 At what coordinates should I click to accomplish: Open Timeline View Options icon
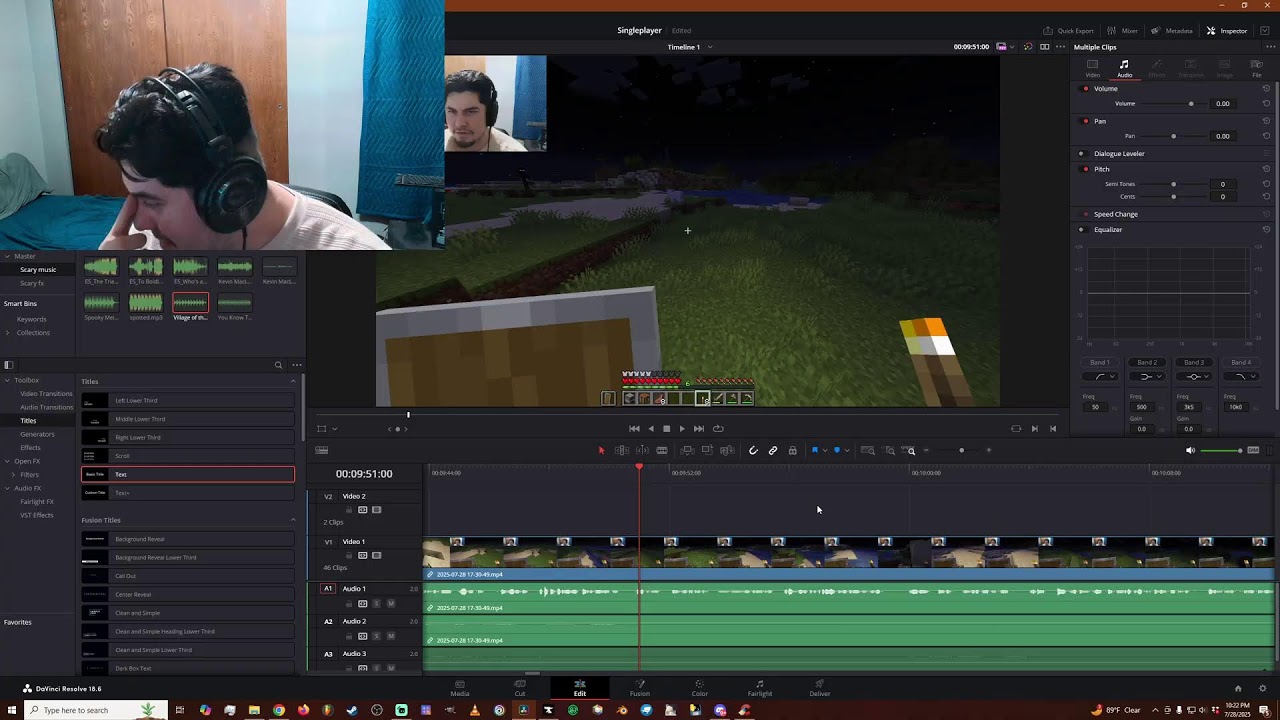pos(322,451)
